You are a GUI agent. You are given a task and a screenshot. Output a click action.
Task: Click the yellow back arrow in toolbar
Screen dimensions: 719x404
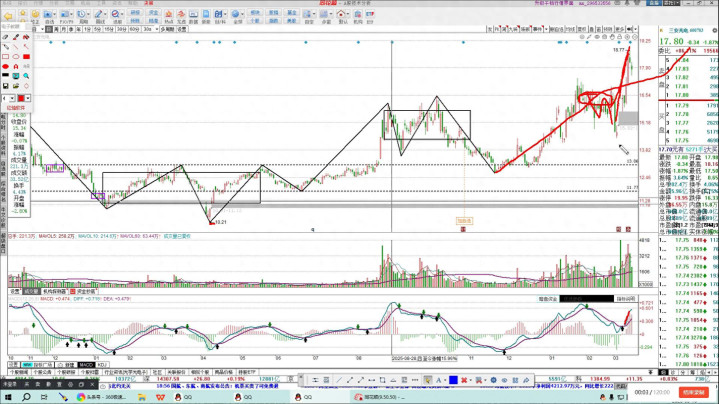[x=10, y=18]
